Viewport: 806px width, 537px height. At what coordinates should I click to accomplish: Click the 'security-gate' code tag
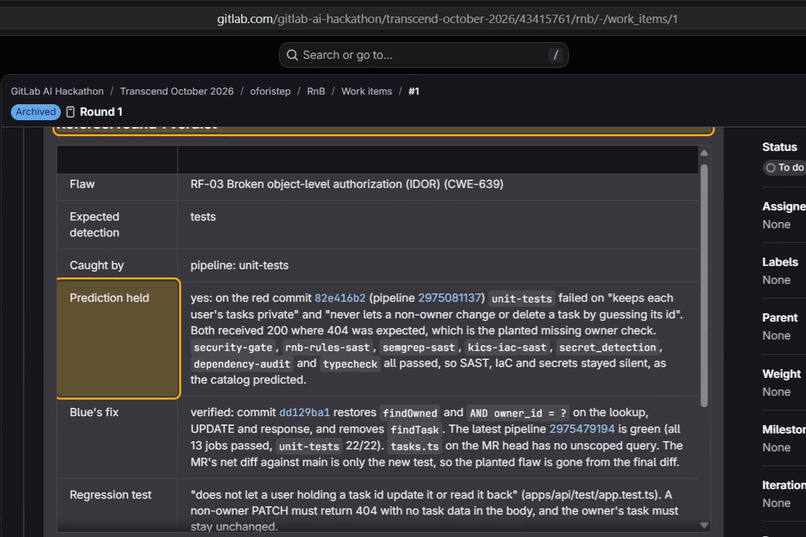(233, 347)
